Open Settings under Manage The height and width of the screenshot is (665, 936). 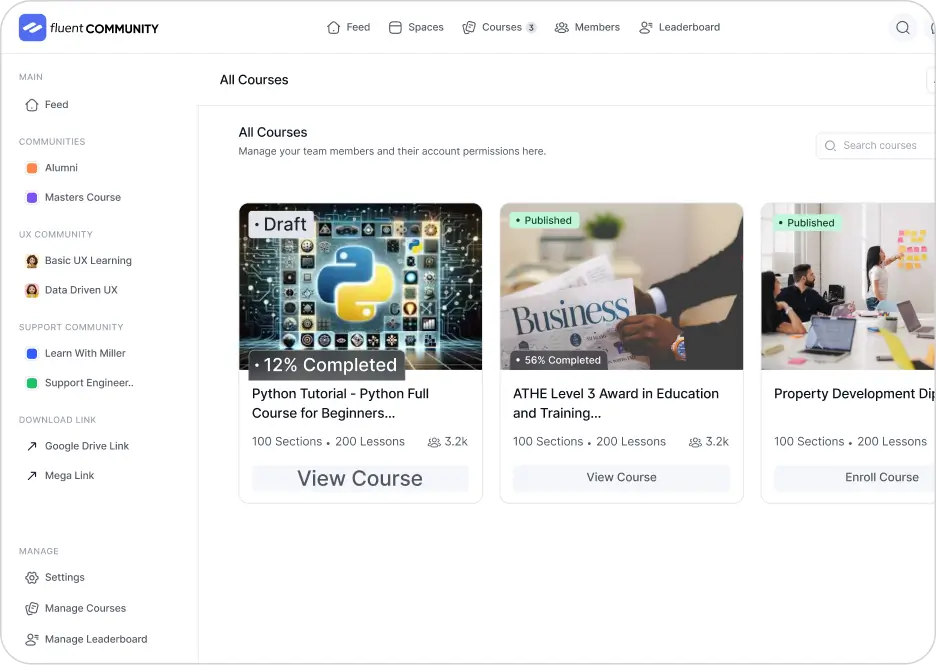click(x=64, y=578)
